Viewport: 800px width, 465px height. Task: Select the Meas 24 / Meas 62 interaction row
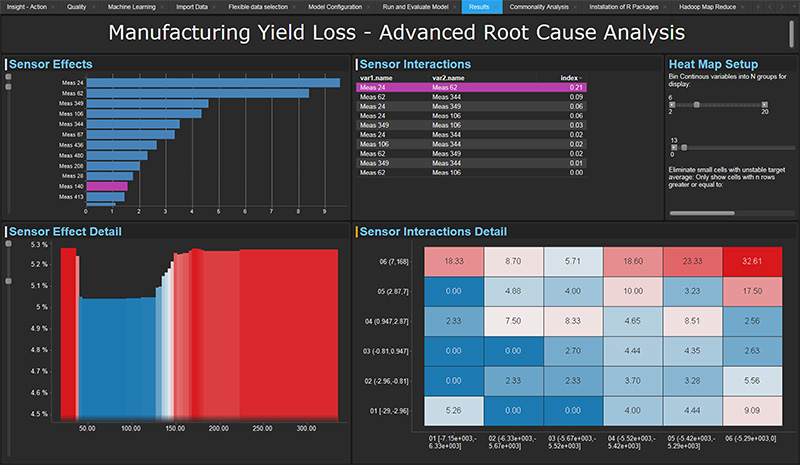click(x=470, y=87)
